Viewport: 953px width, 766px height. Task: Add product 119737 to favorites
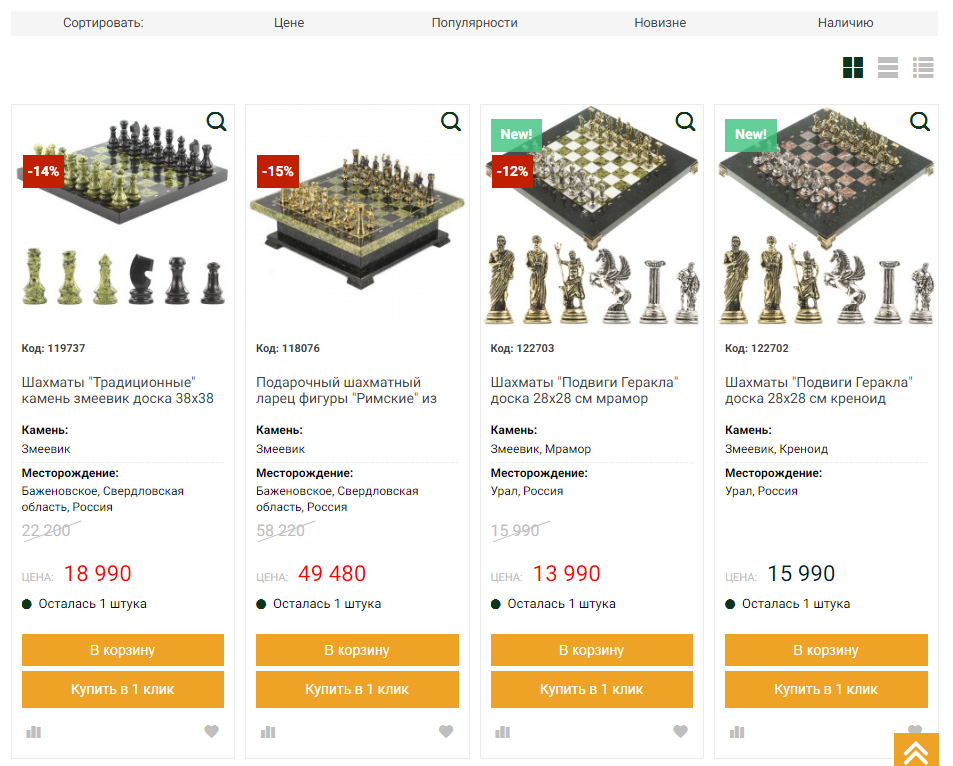[212, 732]
